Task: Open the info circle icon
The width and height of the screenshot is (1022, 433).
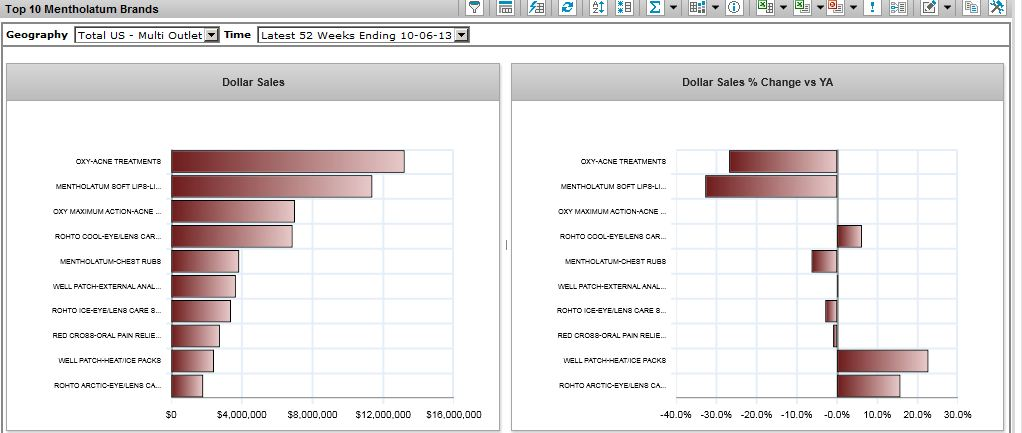Action: click(733, 8)
